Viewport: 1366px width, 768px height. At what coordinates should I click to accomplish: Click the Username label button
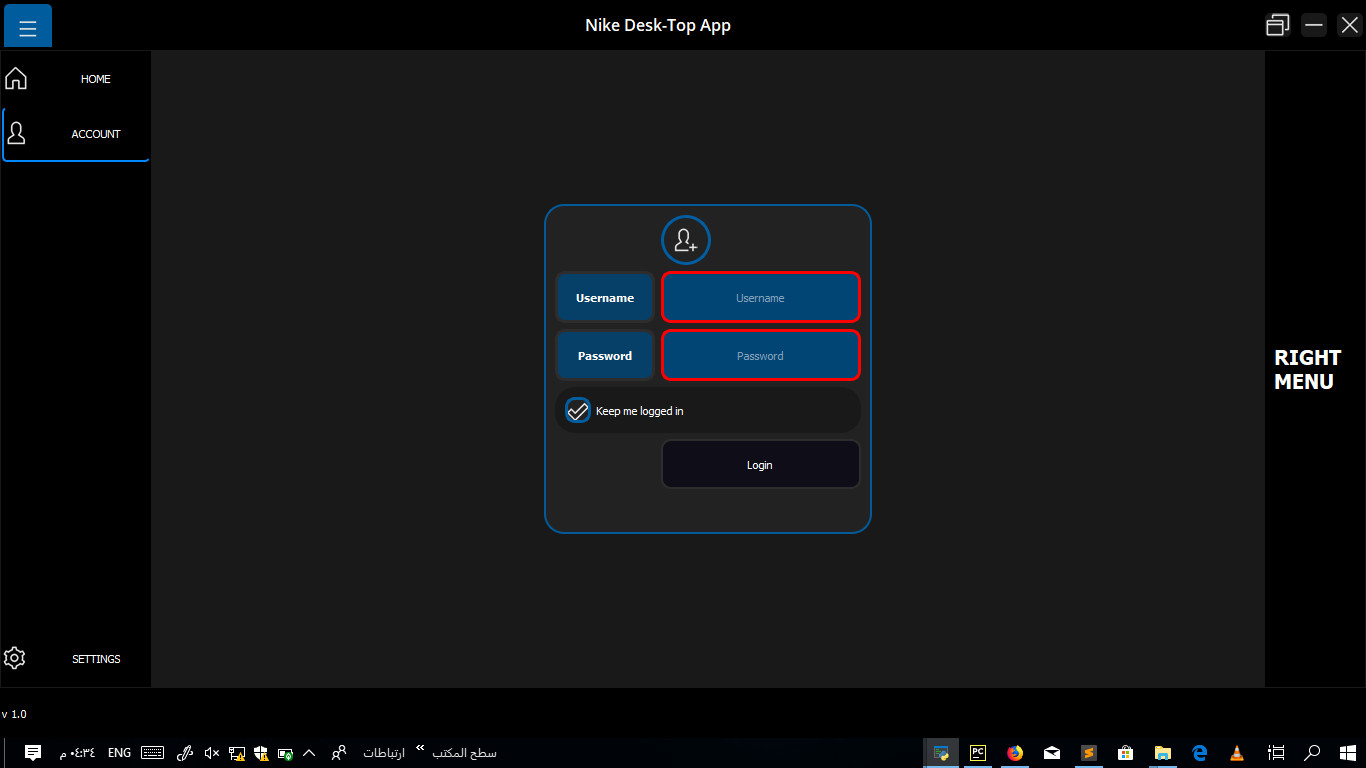[604, 297]
